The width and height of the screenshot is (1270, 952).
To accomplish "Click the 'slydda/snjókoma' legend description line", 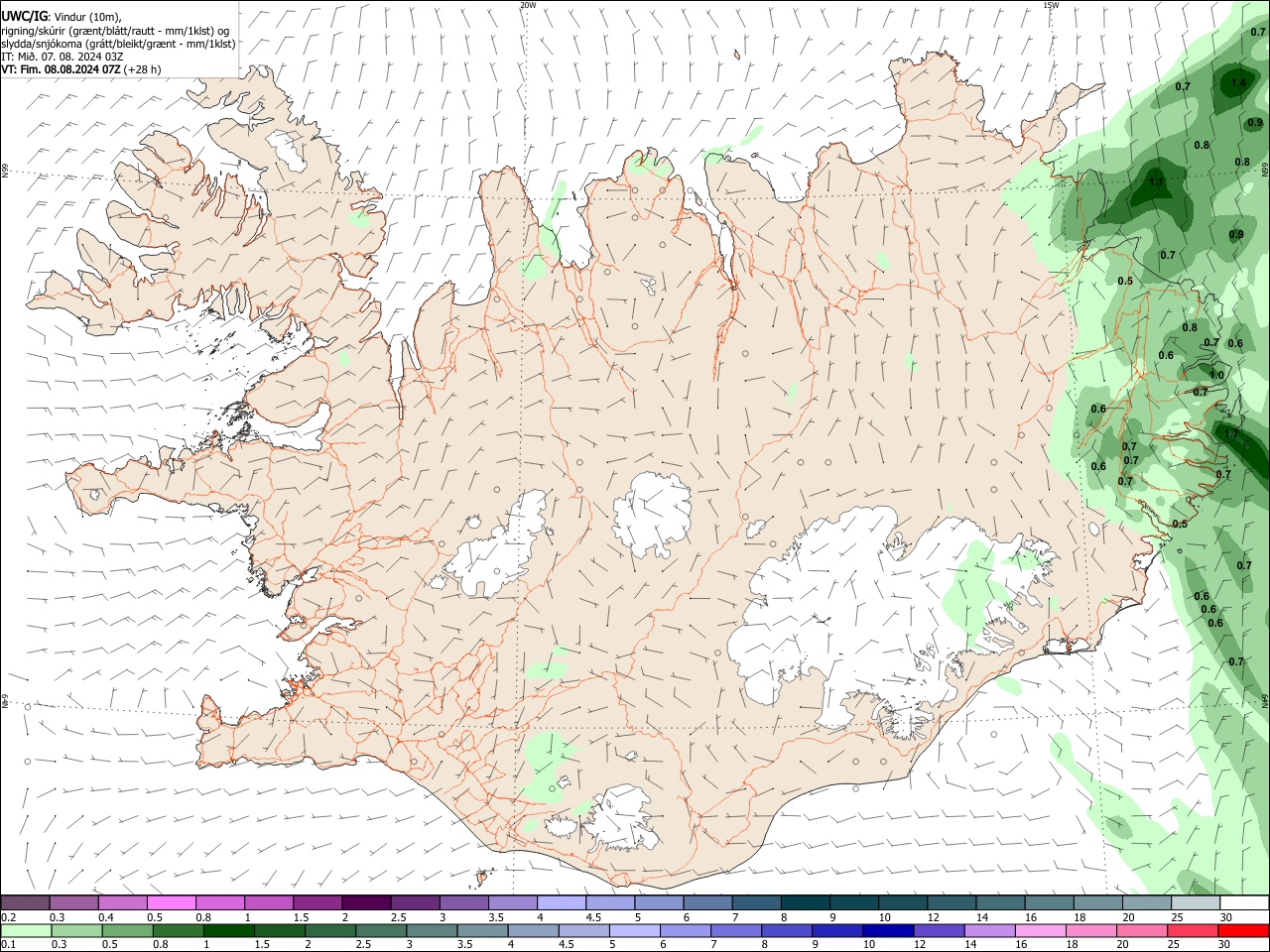I will (x=118, y=44).
